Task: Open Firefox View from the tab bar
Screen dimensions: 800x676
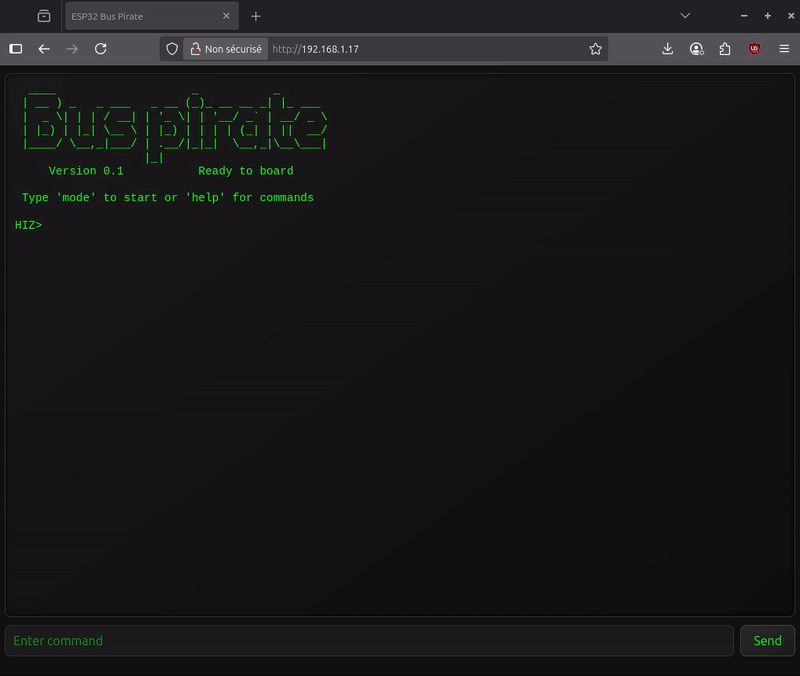Action: 43,16
